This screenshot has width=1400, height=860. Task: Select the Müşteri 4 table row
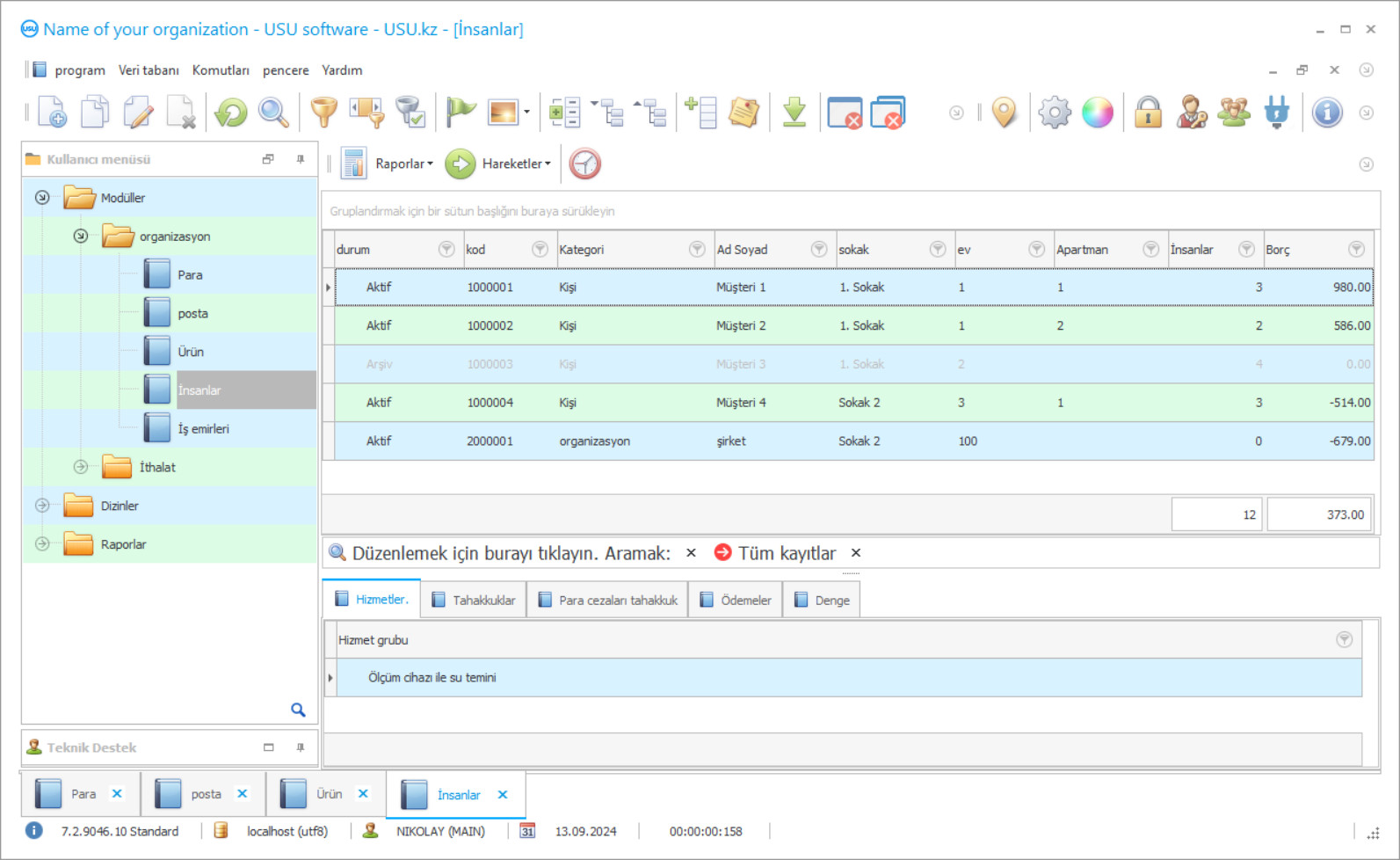click(741, 403)
